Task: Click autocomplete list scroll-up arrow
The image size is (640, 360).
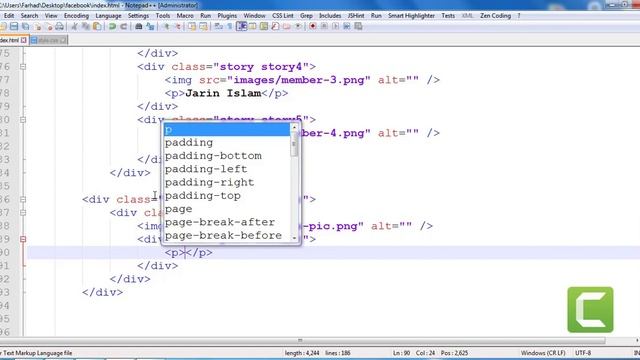Action: click(x=294, y=128)
